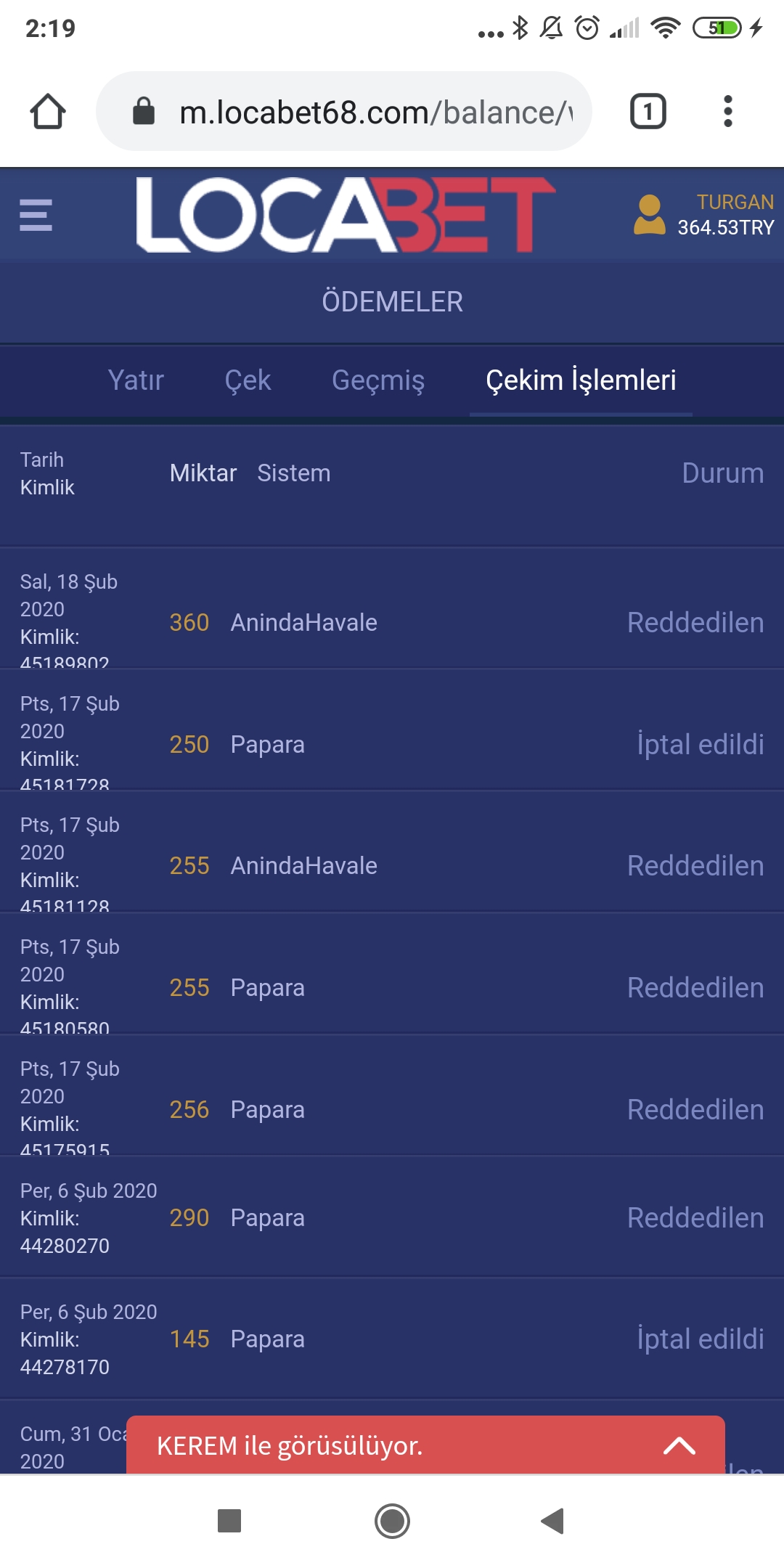The height and width of the screenshot is (1568, 784).
Task: Tap the browser URL address field
Action: coord(375,112)
